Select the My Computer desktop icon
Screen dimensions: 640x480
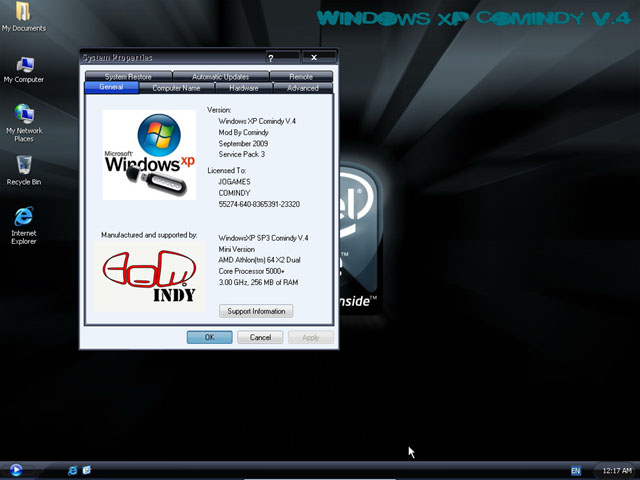point(24,70)
